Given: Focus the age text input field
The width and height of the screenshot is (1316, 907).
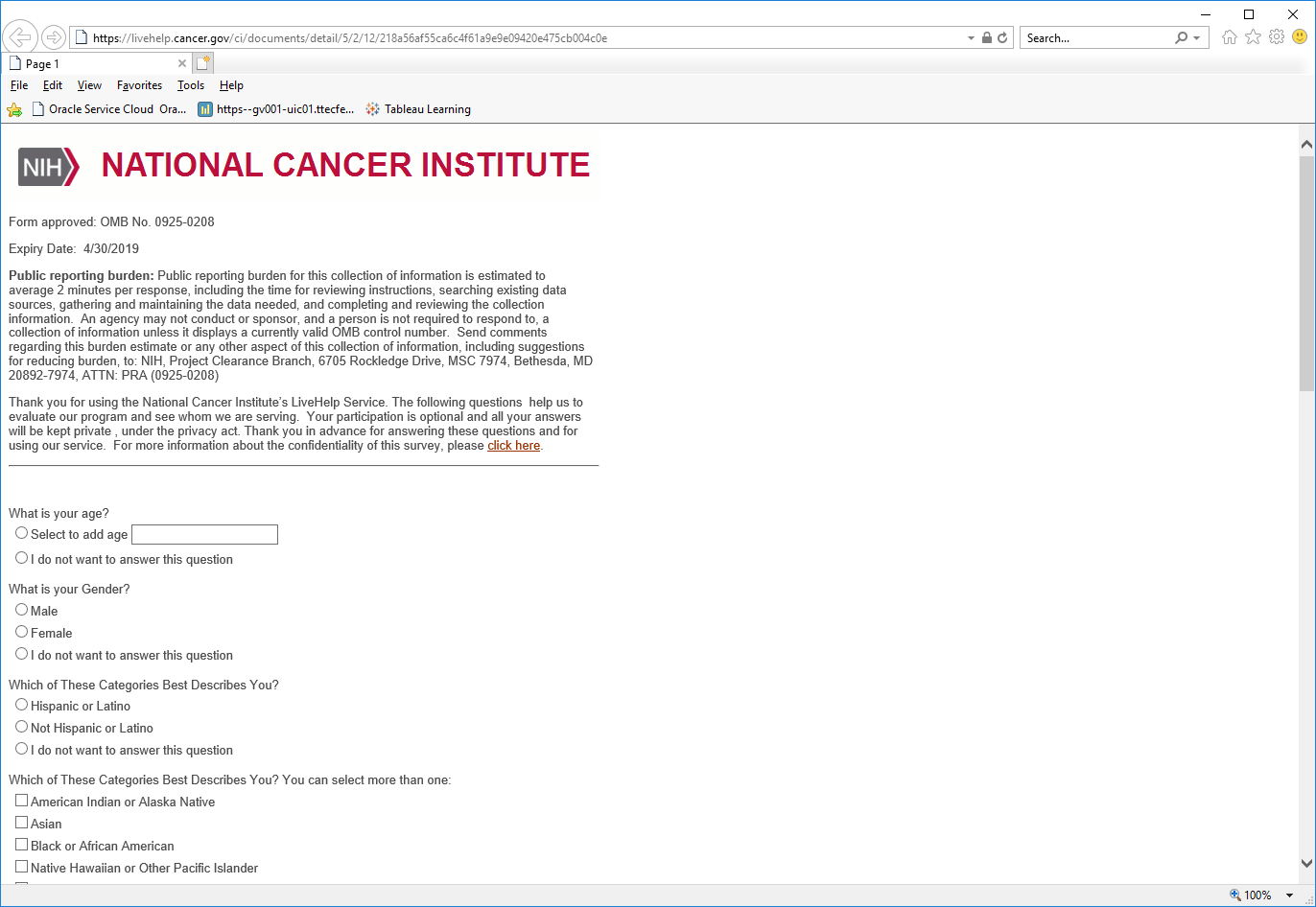Looking at the screenshot, I should click(204, 534).
